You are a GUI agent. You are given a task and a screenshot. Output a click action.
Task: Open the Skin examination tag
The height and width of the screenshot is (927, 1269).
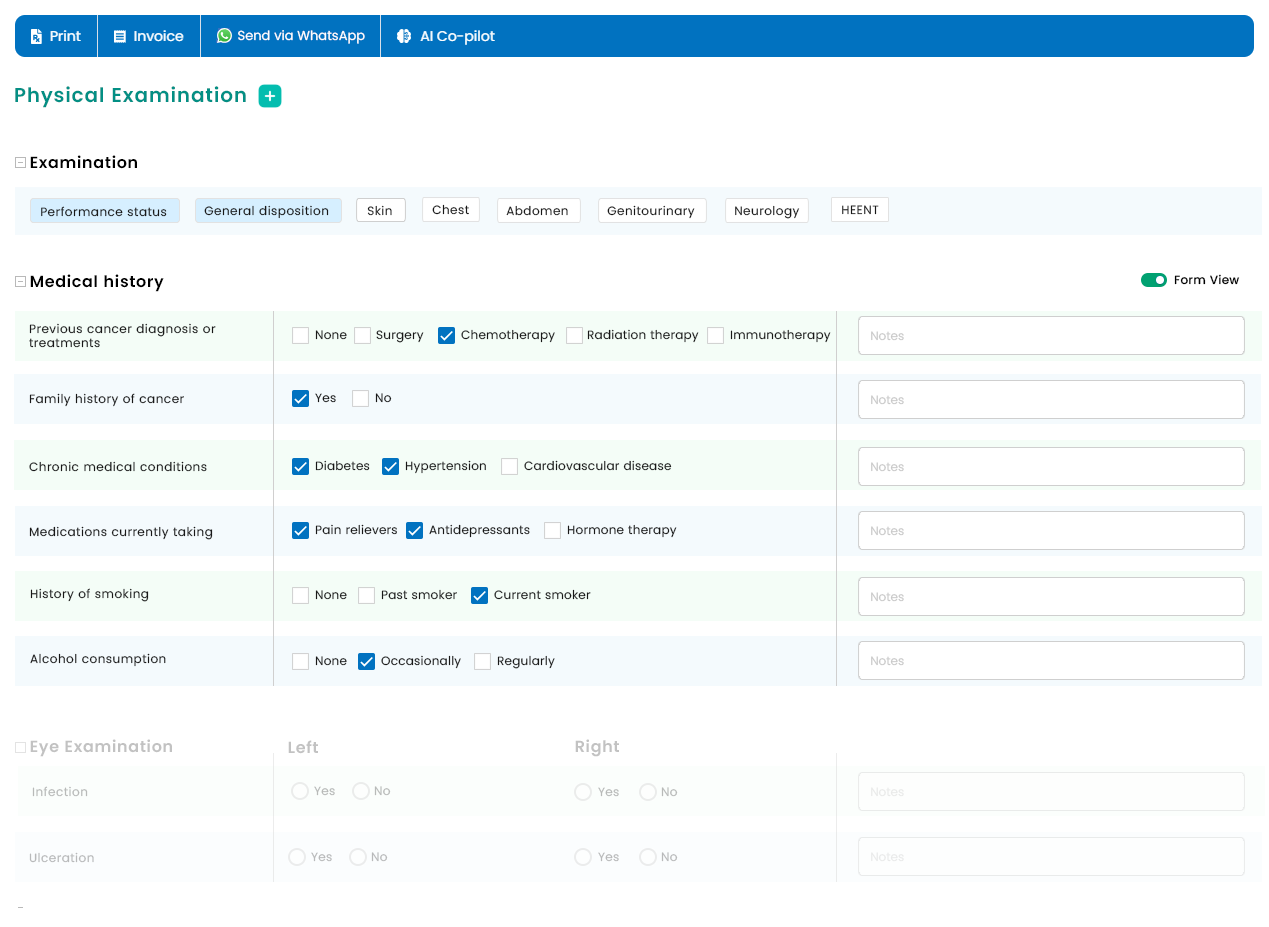(380, 210)
